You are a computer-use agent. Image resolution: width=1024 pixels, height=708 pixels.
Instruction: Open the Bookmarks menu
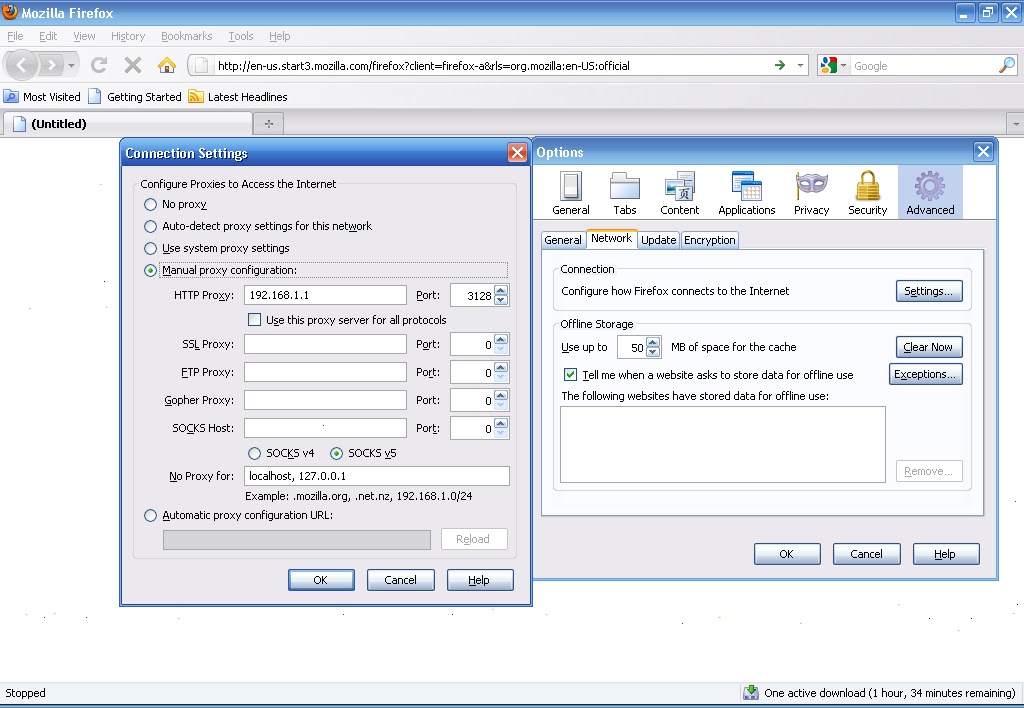pos(187,36)
